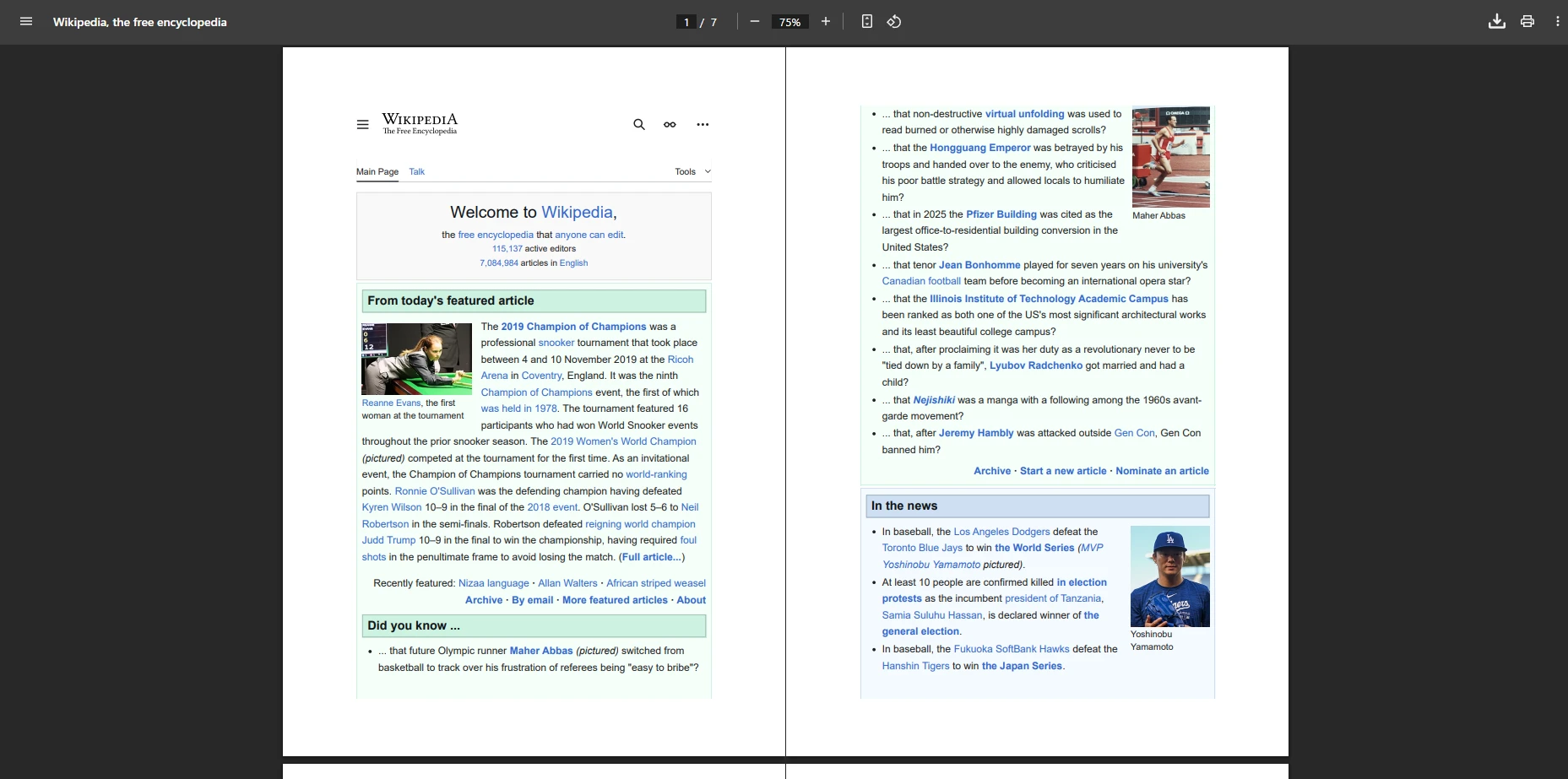Open Wikipedia's three-dot options menu
1568x779 pixels.
coord(703,125)
